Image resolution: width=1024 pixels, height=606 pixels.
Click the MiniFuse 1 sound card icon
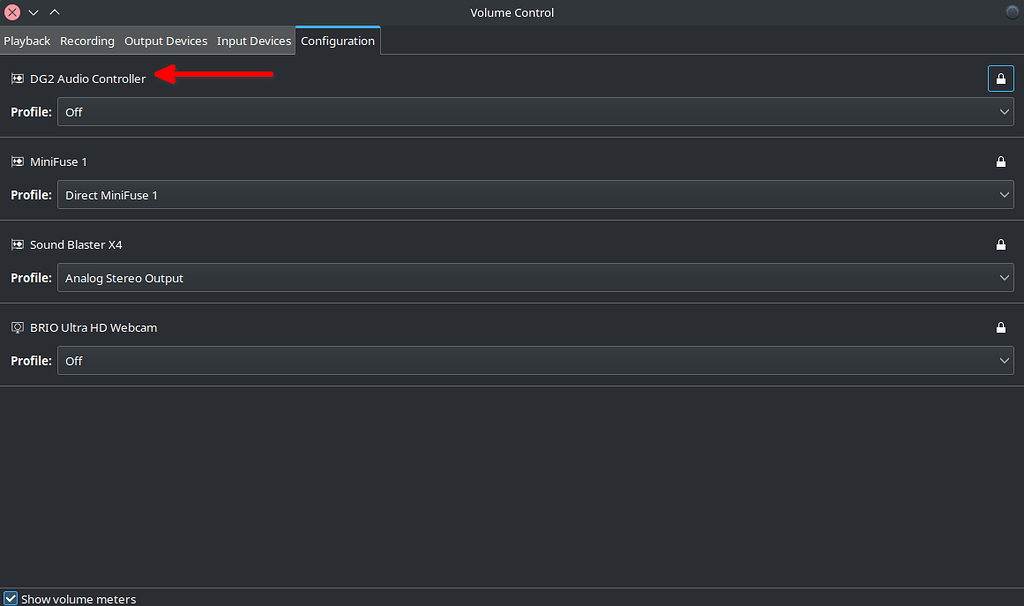coord(16,161)
